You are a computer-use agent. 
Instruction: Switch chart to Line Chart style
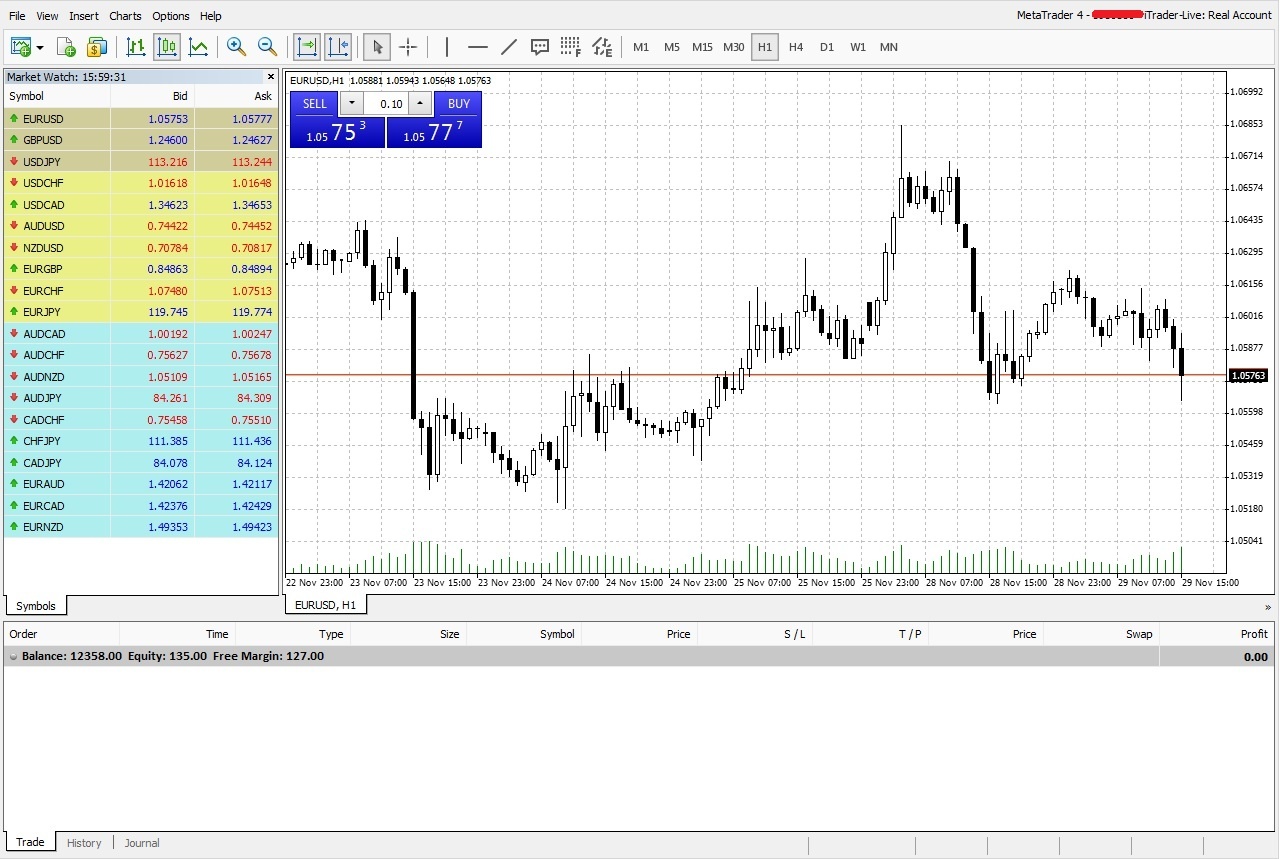click(198, 47)
